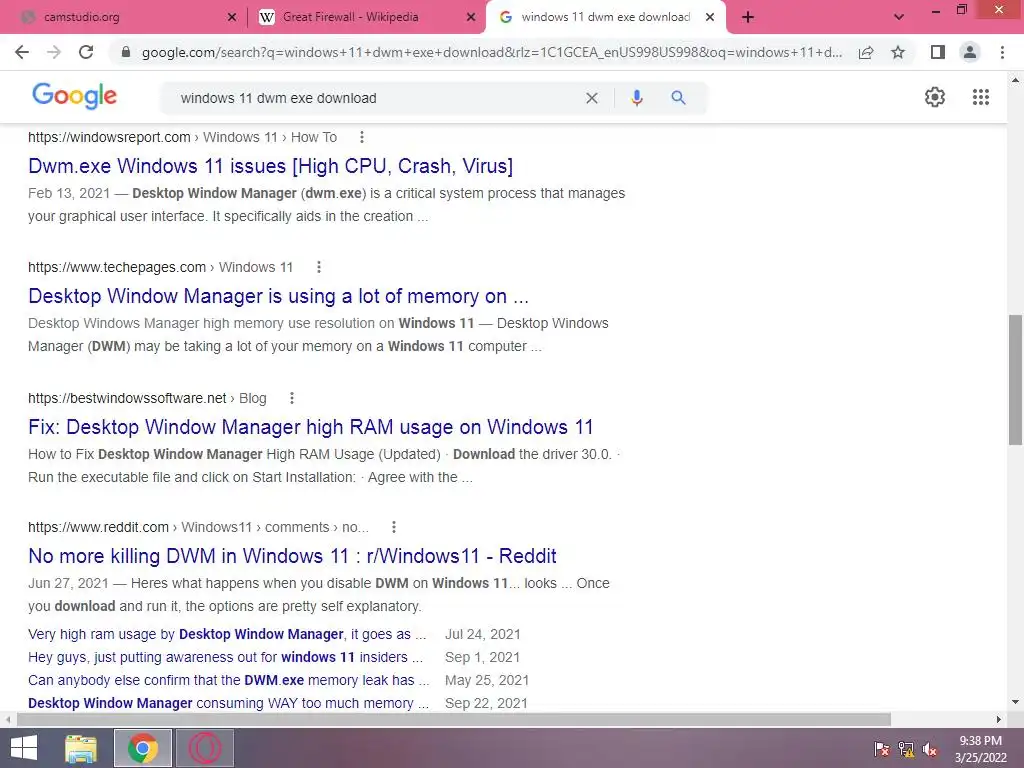Open Opera browser from taskbar
Viewport: 1024px width, 768px height.
tap(205, 748)
